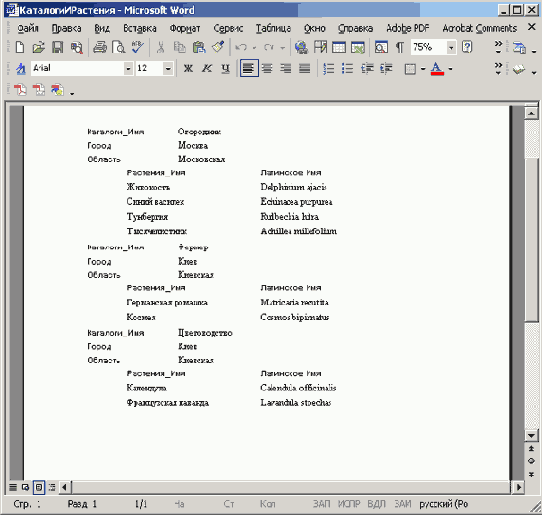Viewport: 542px width, 515px height.
Task: Convert to Adobe PDF from the toolbar
Action: coord(20,90)
